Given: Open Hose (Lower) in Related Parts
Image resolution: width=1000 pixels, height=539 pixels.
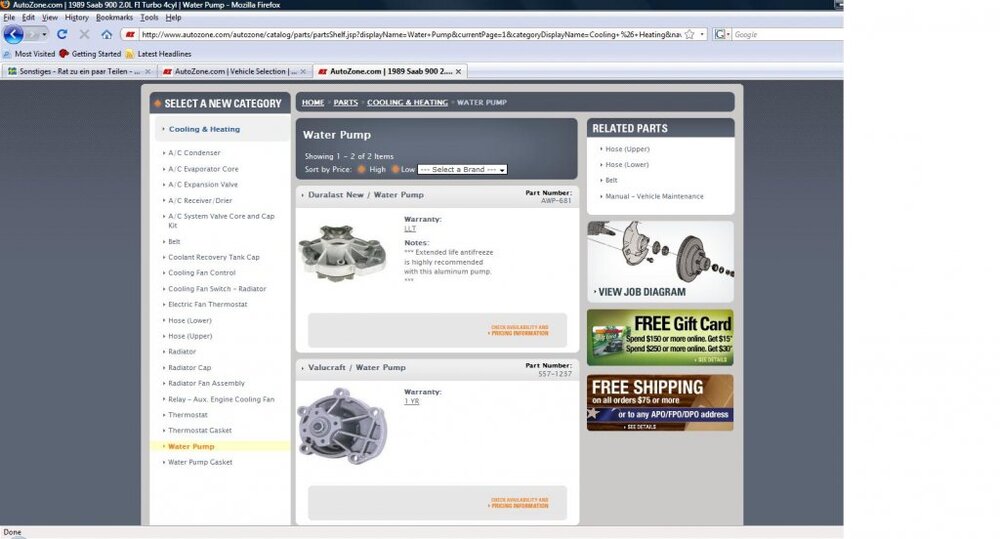Looking at the screenshot, I should click(627, 165).
